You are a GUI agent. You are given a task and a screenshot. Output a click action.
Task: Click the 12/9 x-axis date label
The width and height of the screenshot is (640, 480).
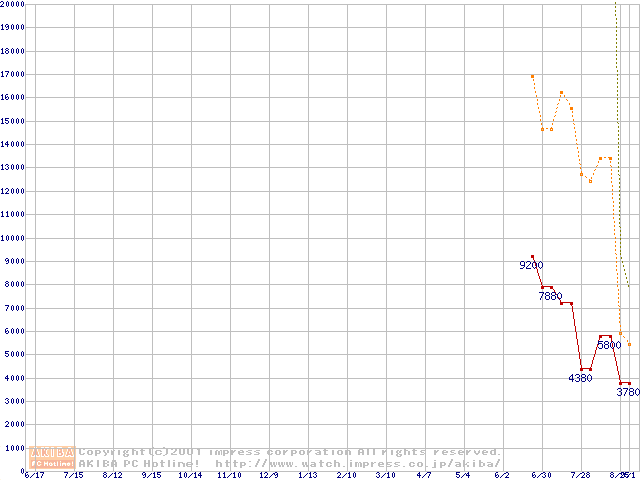pos(269,476)
